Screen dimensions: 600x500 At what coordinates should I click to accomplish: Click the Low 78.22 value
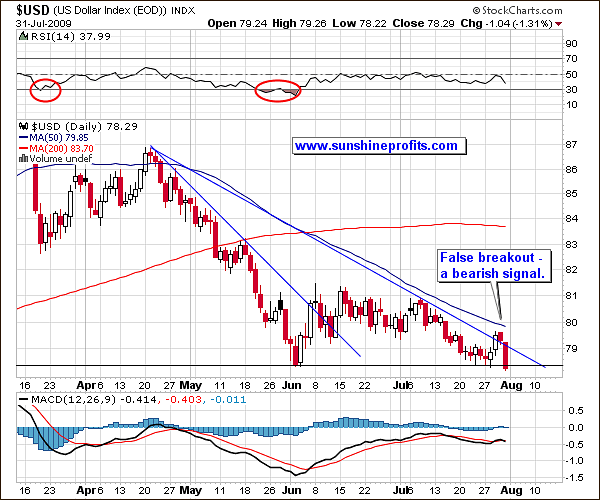tap(359, 23)
